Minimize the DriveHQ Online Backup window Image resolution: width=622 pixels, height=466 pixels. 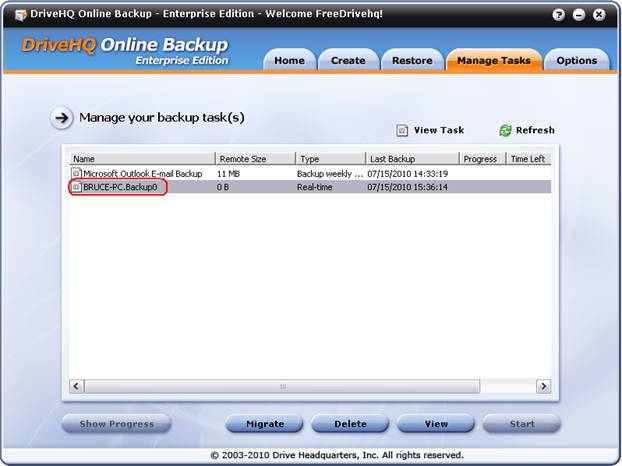579,15
